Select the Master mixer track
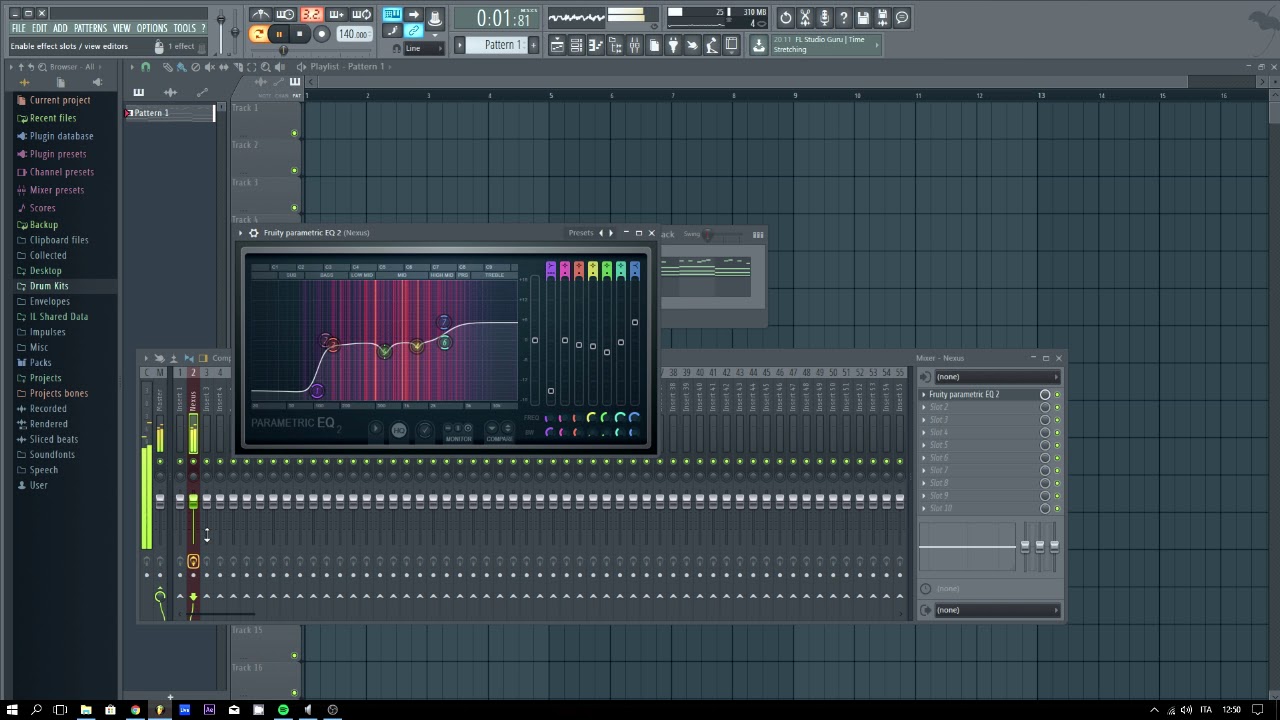 click(x=159, y=401)
